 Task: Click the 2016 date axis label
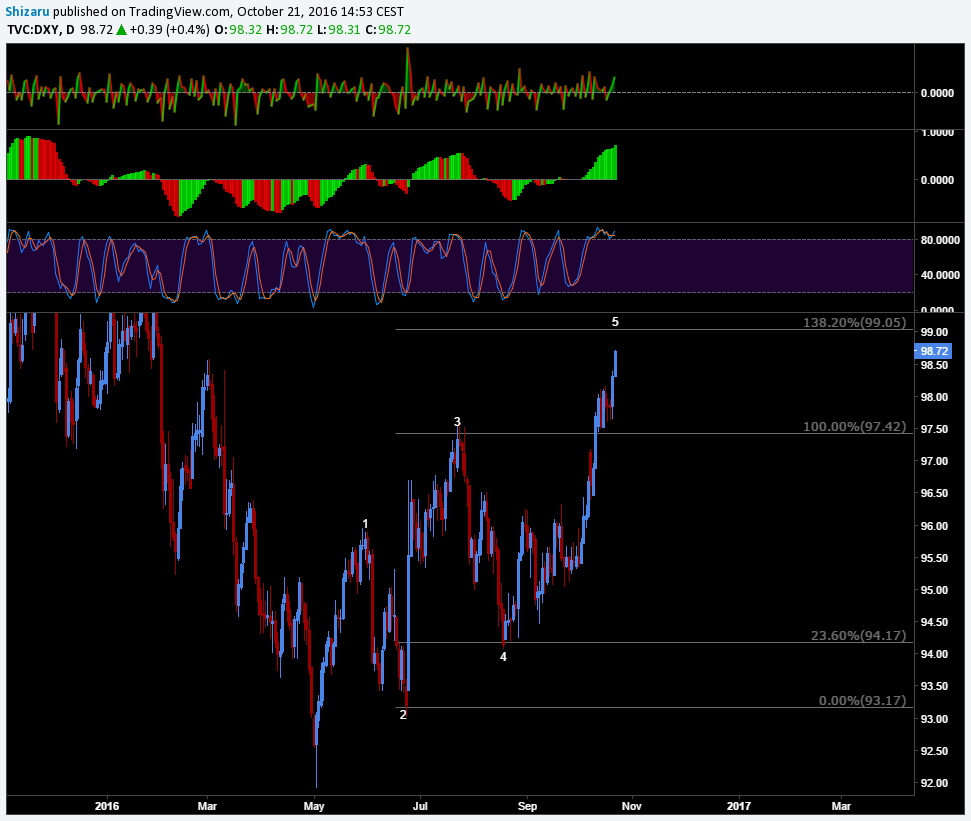pyautogui.click(x=107, y=806)
